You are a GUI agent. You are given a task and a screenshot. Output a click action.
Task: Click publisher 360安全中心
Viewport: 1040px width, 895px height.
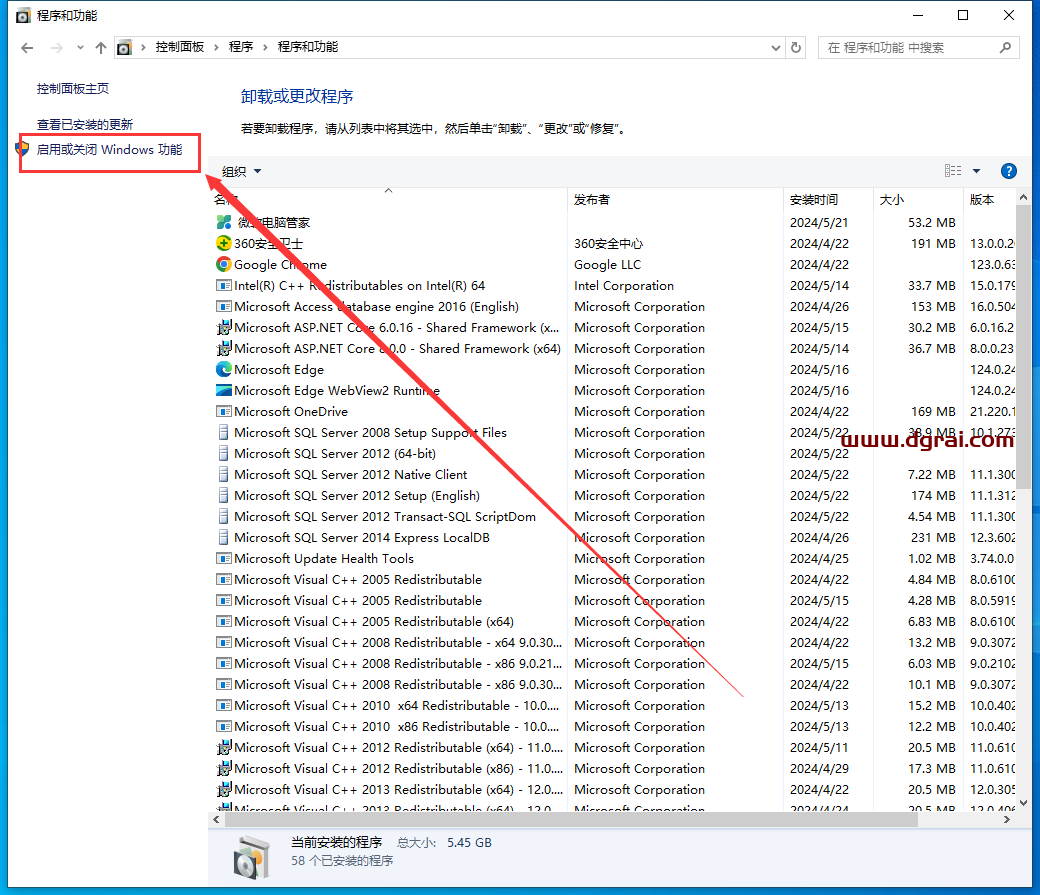point(609,243)
